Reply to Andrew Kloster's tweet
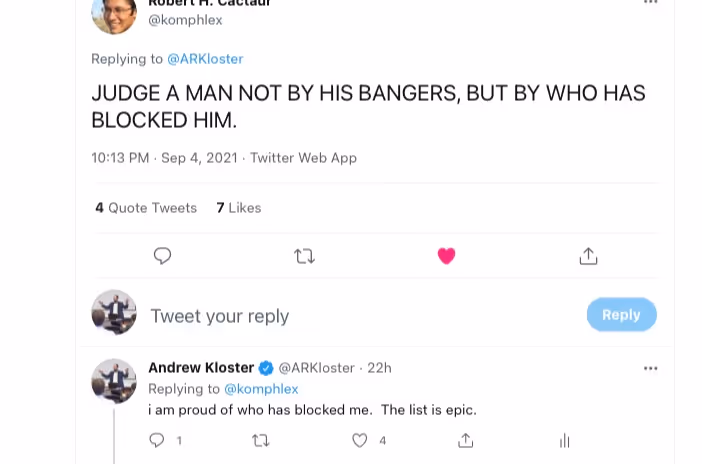This screenshot has height=464, width=702. pyautogui.click(x=157, y=440)
